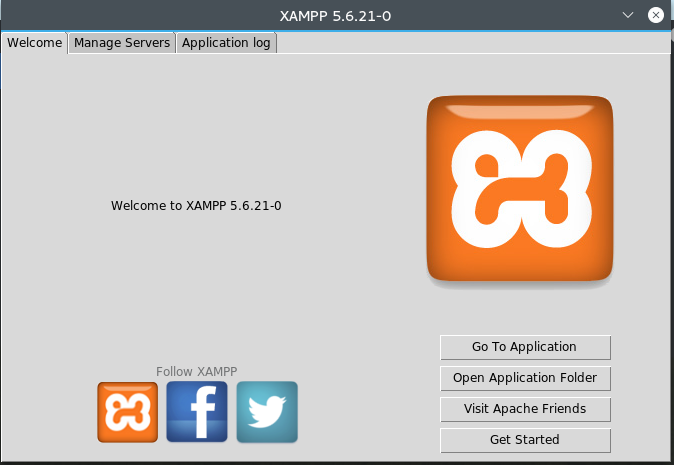The width and height of the screenshot is (674, 465).
Task: Open the Facebook follow icon
Action: pos(197,412)
